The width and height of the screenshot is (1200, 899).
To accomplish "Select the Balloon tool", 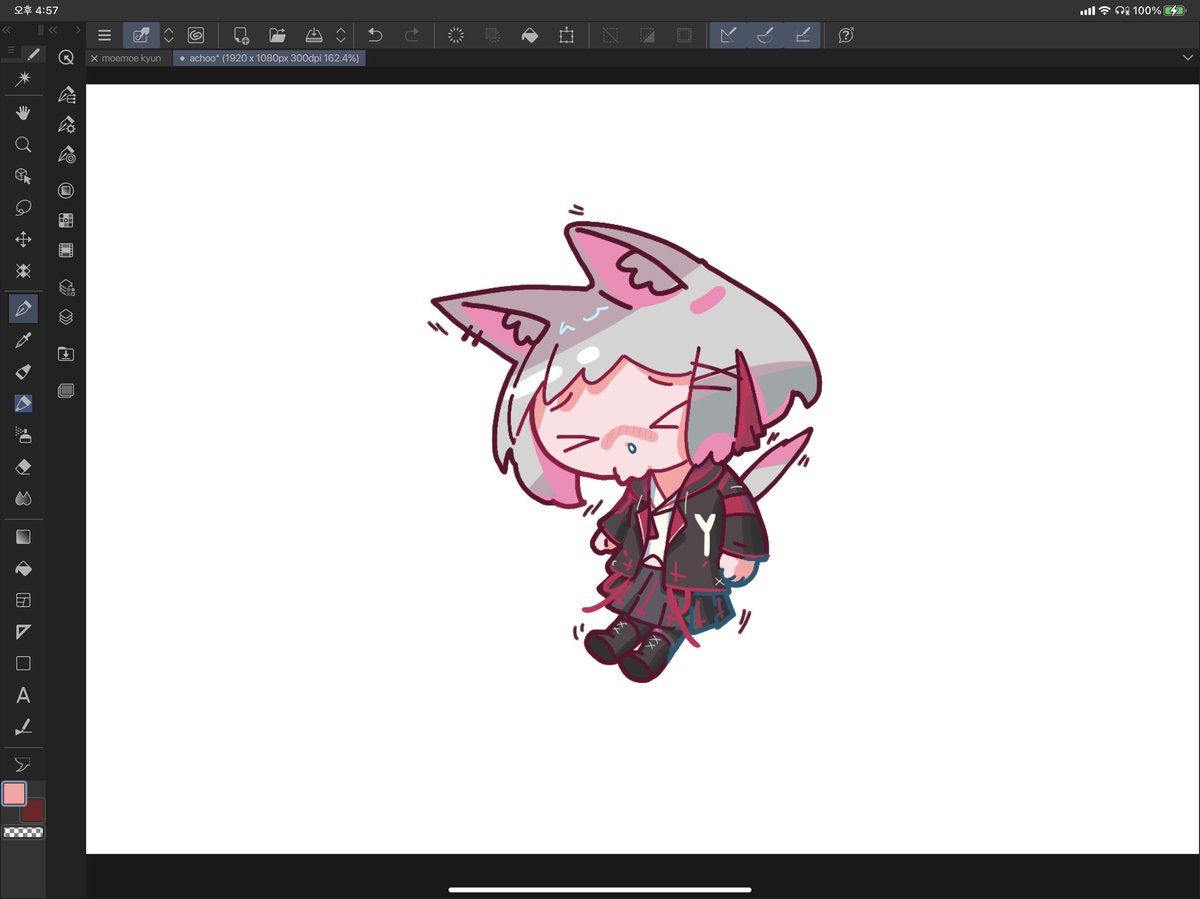I will pos(23,765).
